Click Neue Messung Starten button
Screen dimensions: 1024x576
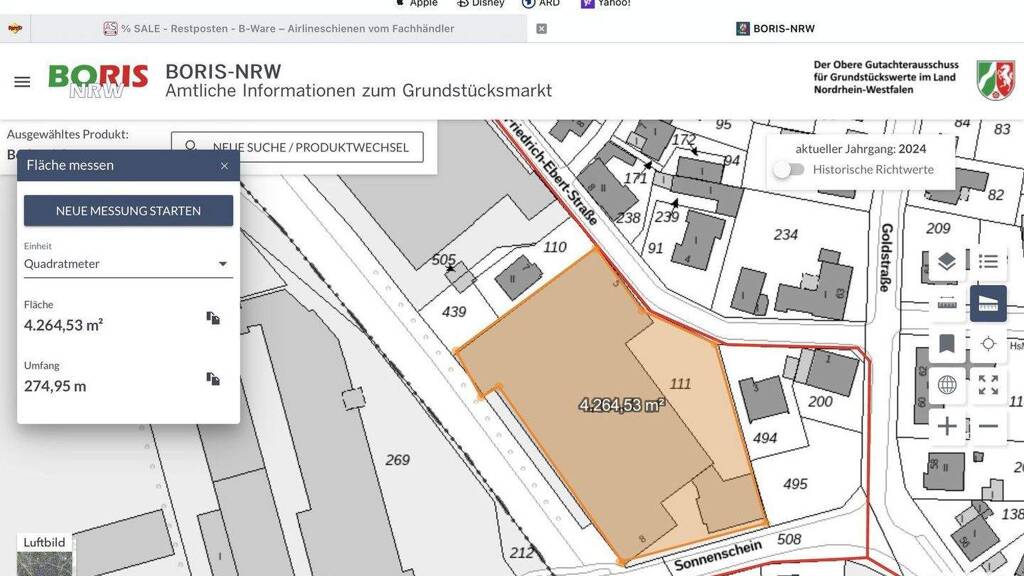128,211
